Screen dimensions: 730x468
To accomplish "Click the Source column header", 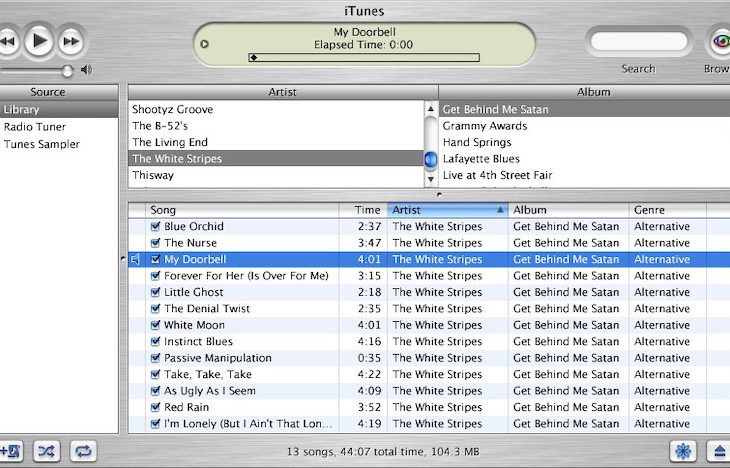I will (x=59, y=92).
